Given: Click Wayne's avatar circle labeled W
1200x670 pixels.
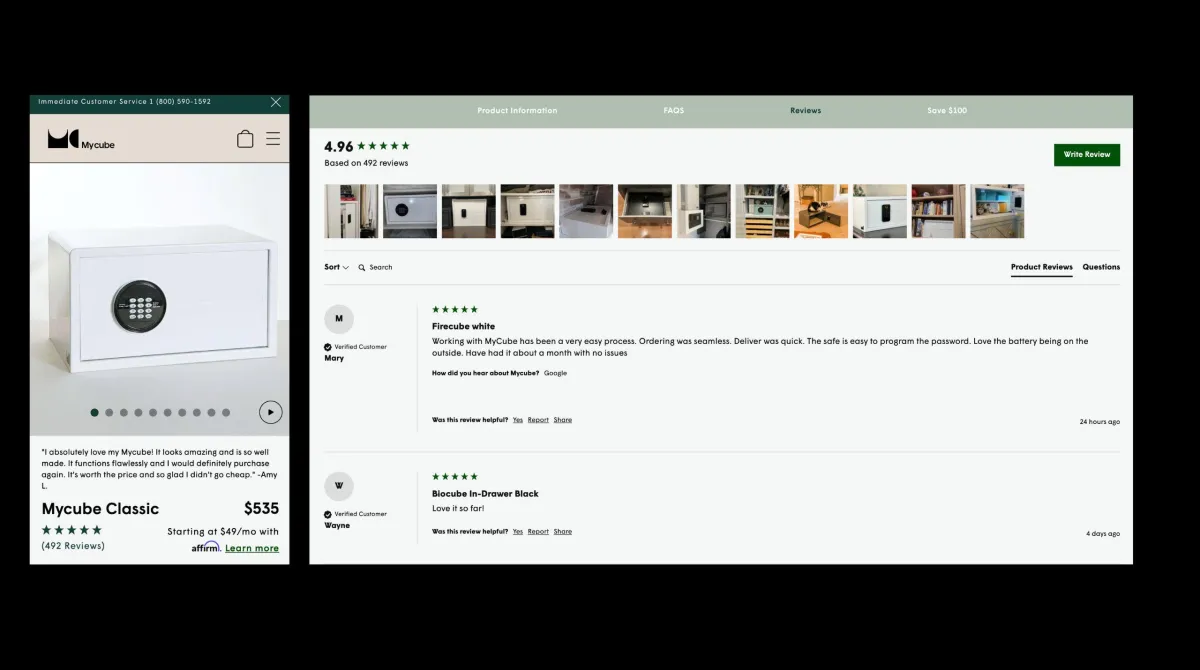Looking at the screenshot, I should tap(339, 486).
